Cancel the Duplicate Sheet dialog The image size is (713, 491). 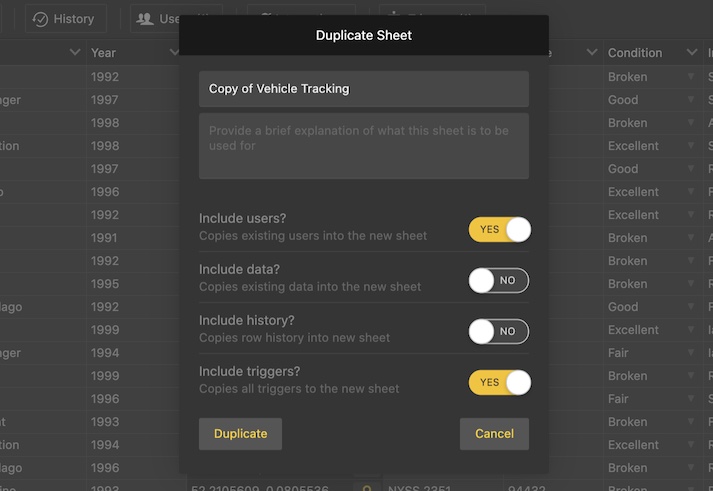coord(494,433)
